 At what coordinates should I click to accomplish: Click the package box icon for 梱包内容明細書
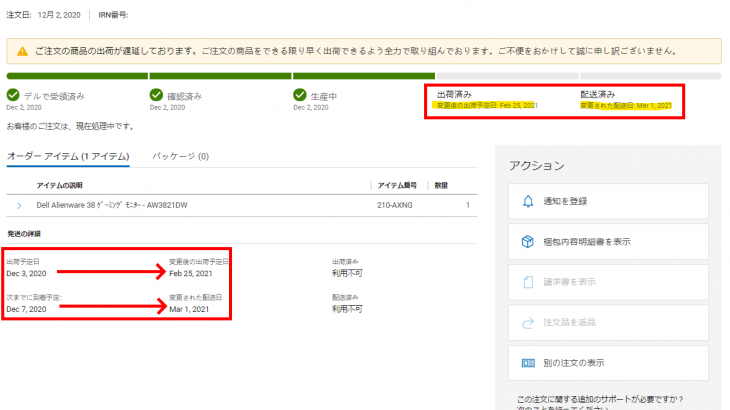[x=529, y=241]
